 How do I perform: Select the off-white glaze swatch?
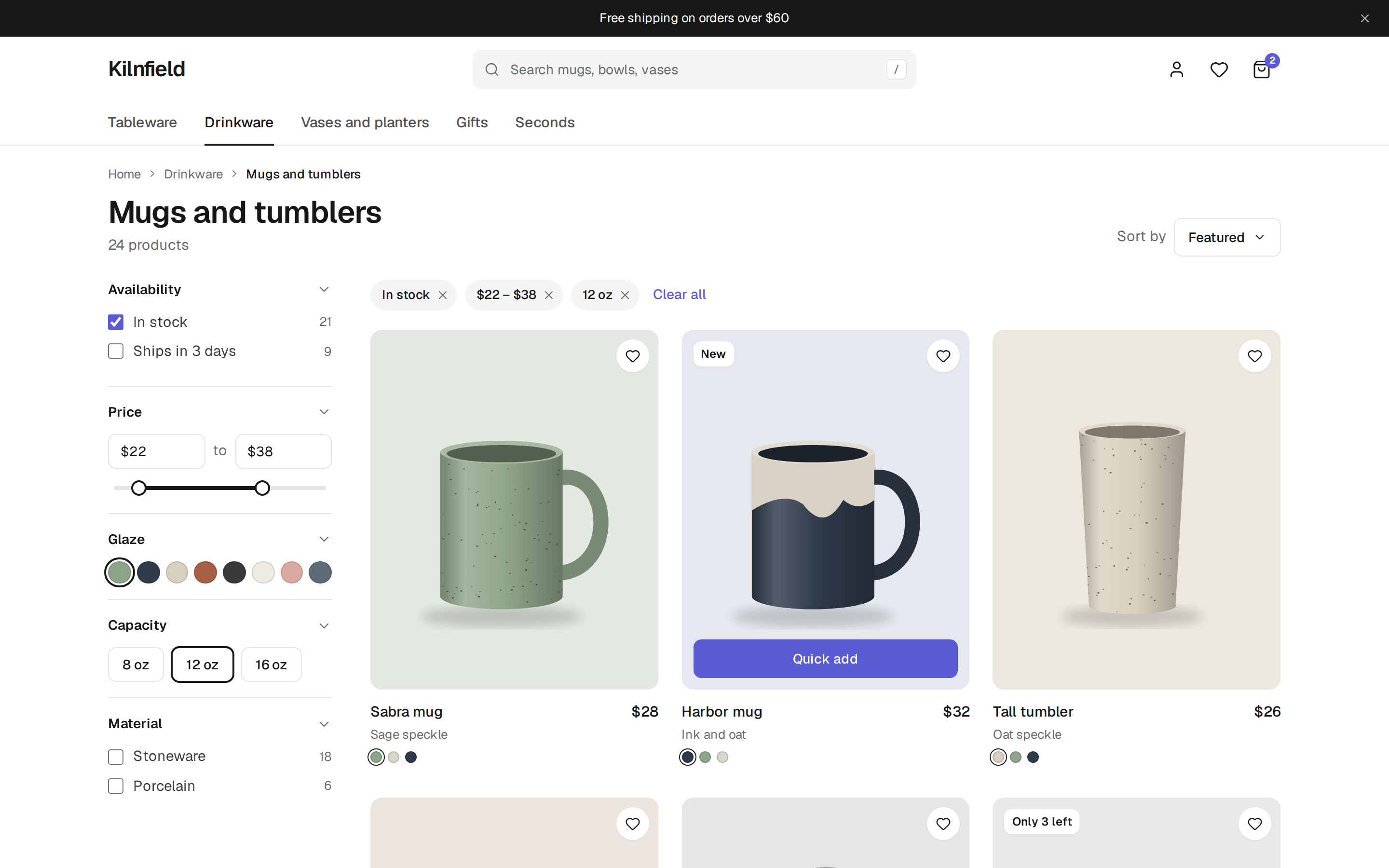[263, 572]
